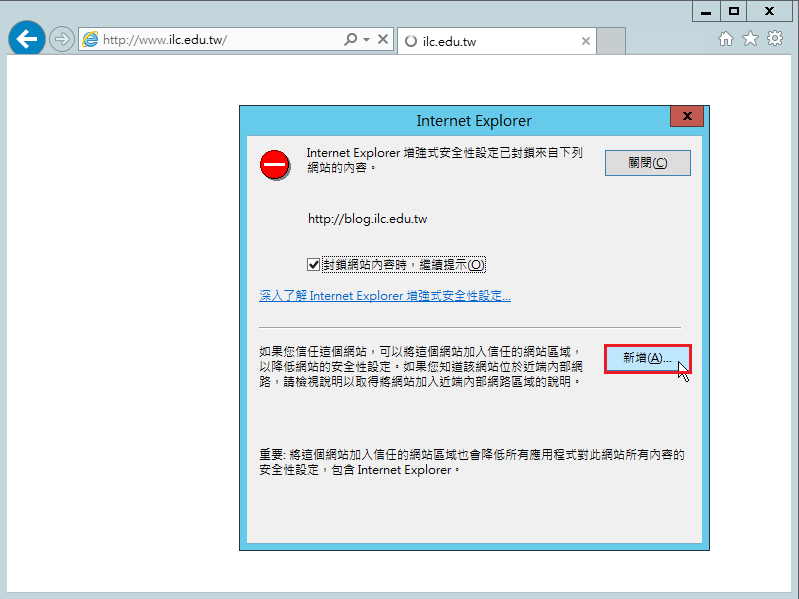This screenshot has height=599, width=799.
Task: Open the address bar autocomplete dropdown arrow
Action: tap(366, 39)
